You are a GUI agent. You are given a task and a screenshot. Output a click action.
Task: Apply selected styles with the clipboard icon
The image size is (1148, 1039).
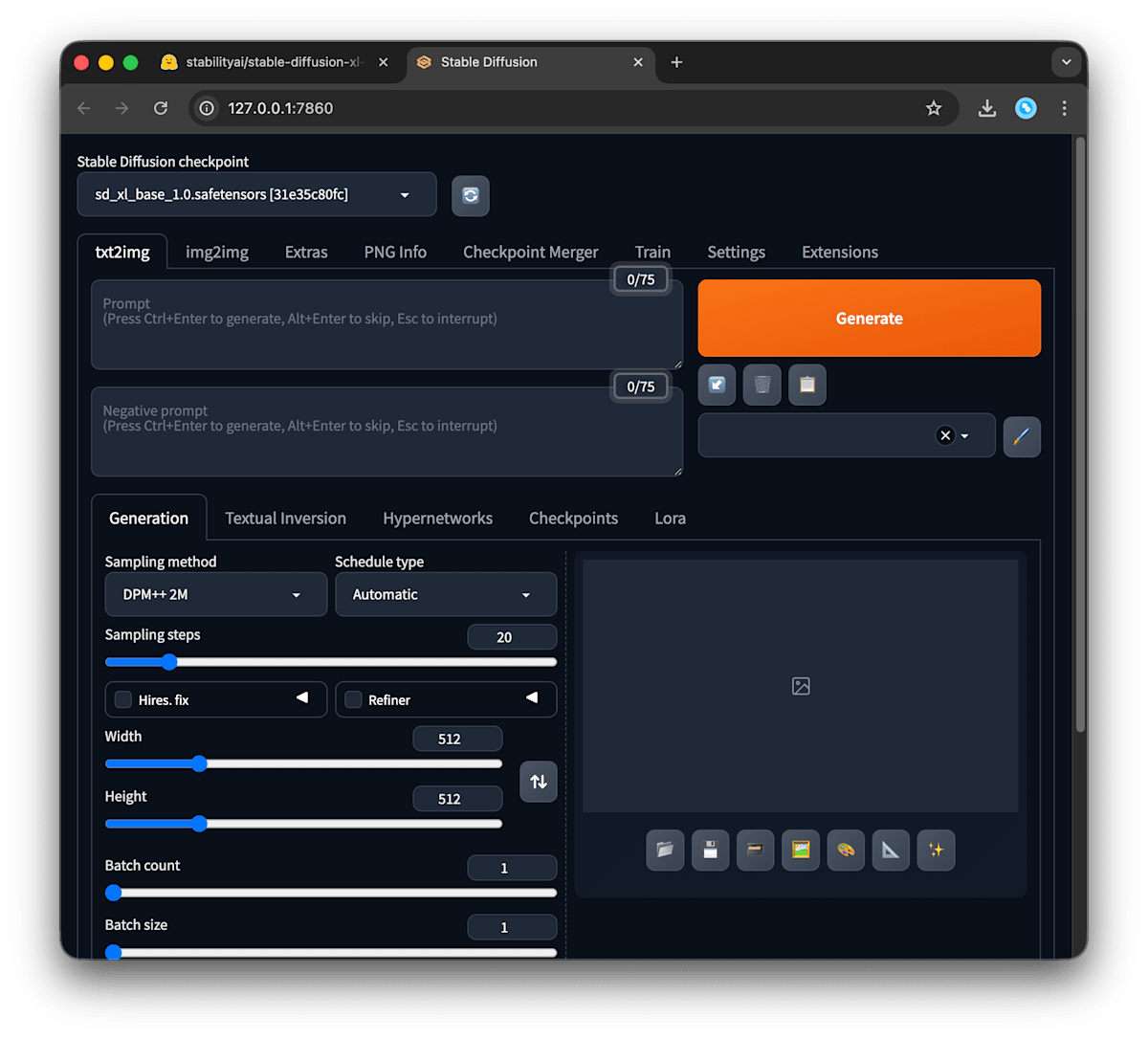click(x=807, y=385)
